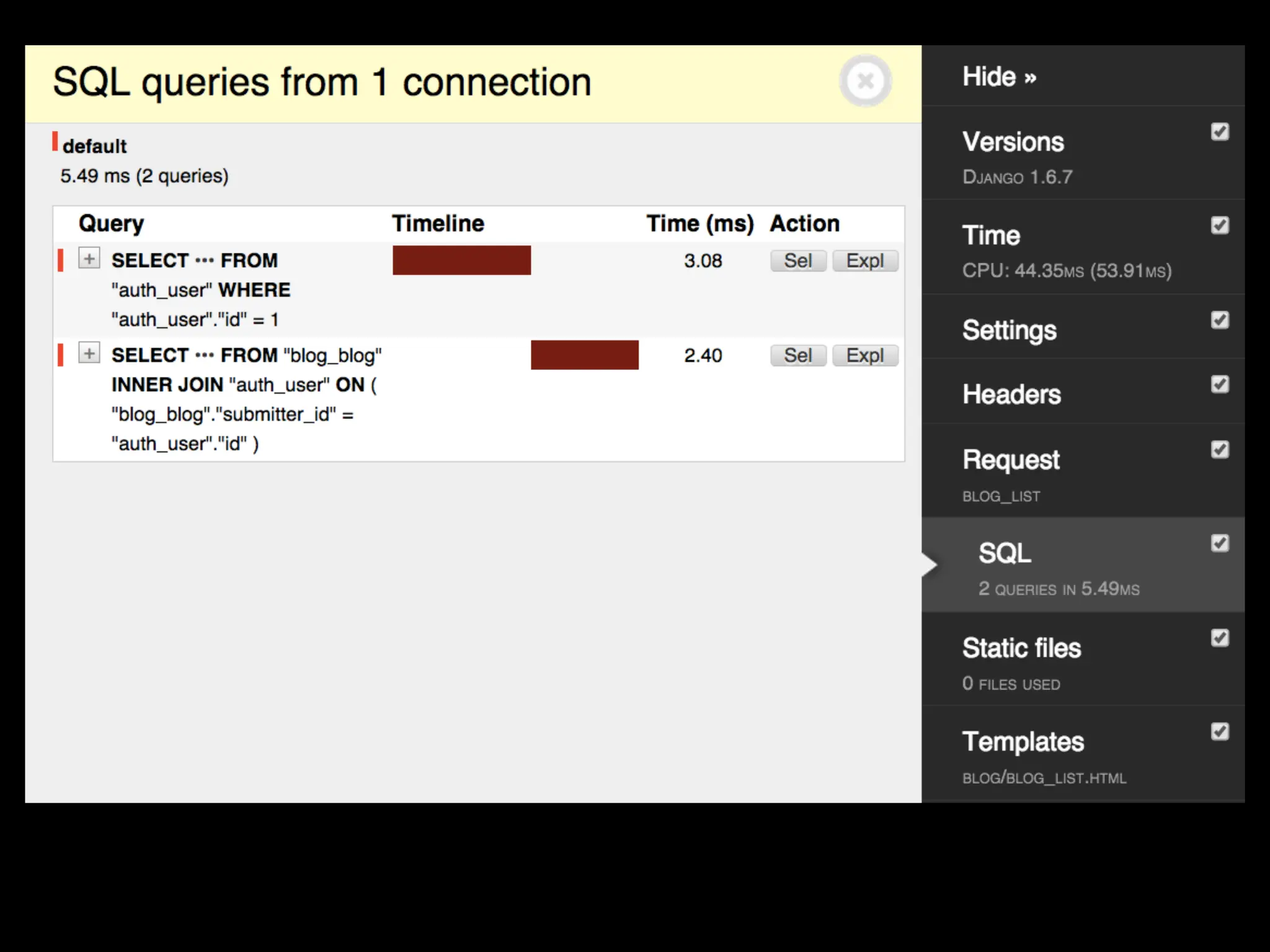Click the "CPU: 44.35ms (53.91ms)" subtitle
This screenshot has width=1270, height=952.
(x=1067, y=271)
